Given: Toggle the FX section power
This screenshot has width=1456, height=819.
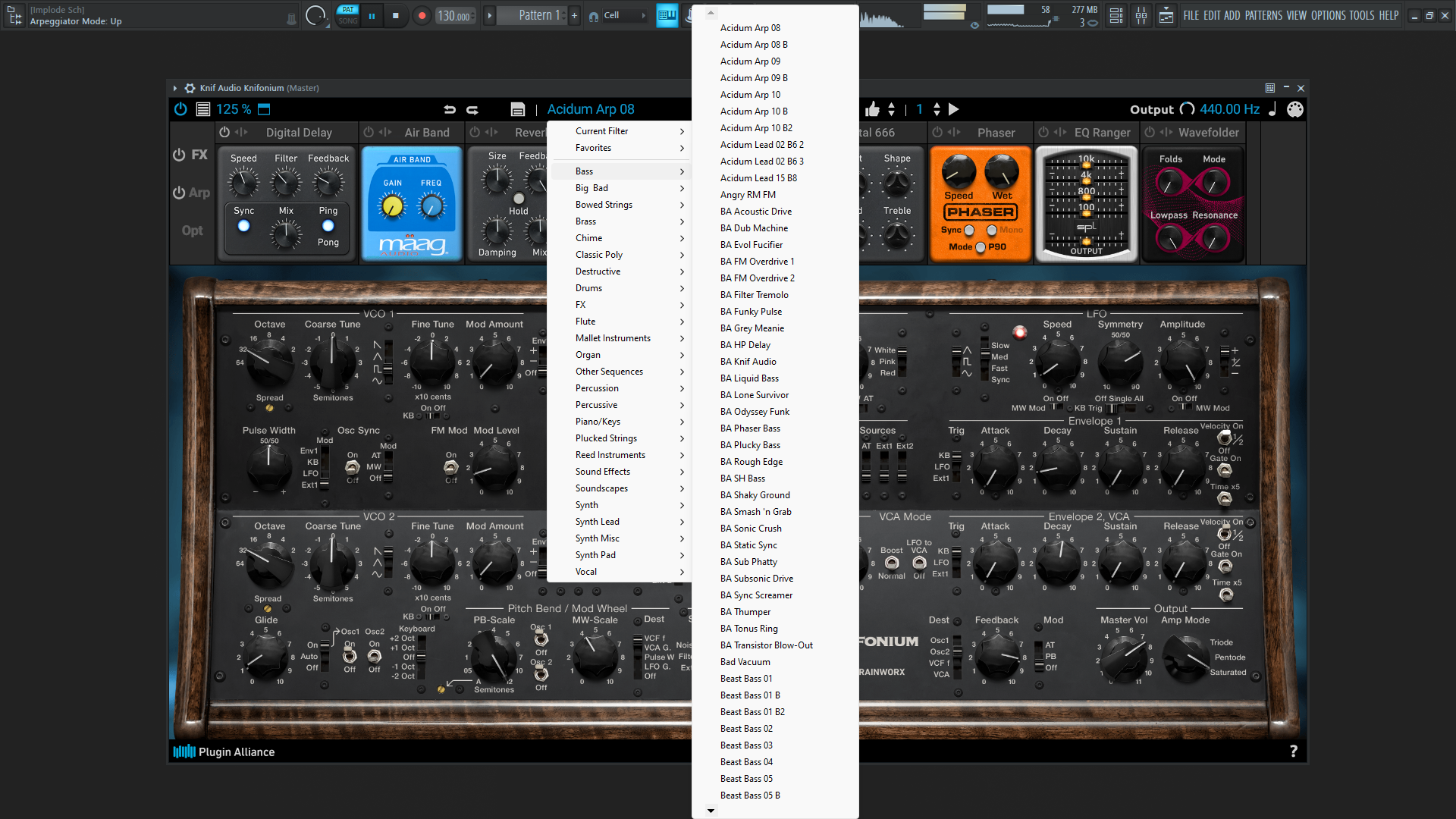Looking at the screenshot, I should tap(179, 155).
